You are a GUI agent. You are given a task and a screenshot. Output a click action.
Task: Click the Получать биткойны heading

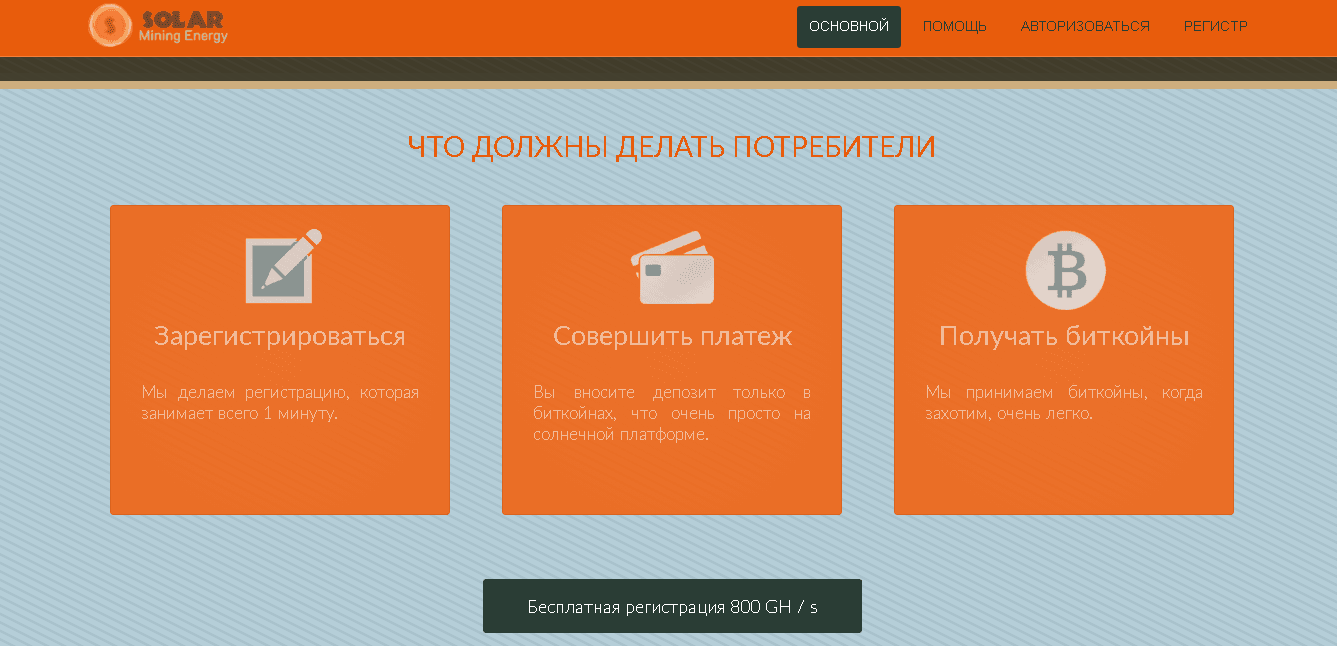[1063, 337]
